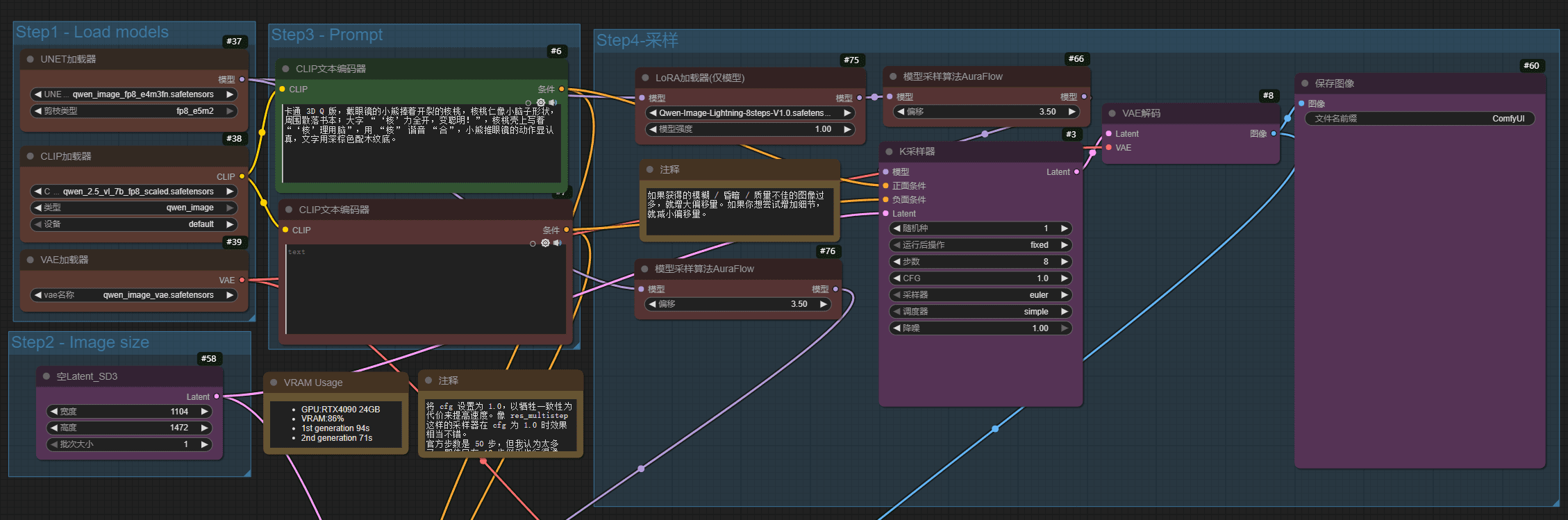Select the 'Step1 - Load models' group title
Screen dimensions: 1568x520
coord(92,32)
